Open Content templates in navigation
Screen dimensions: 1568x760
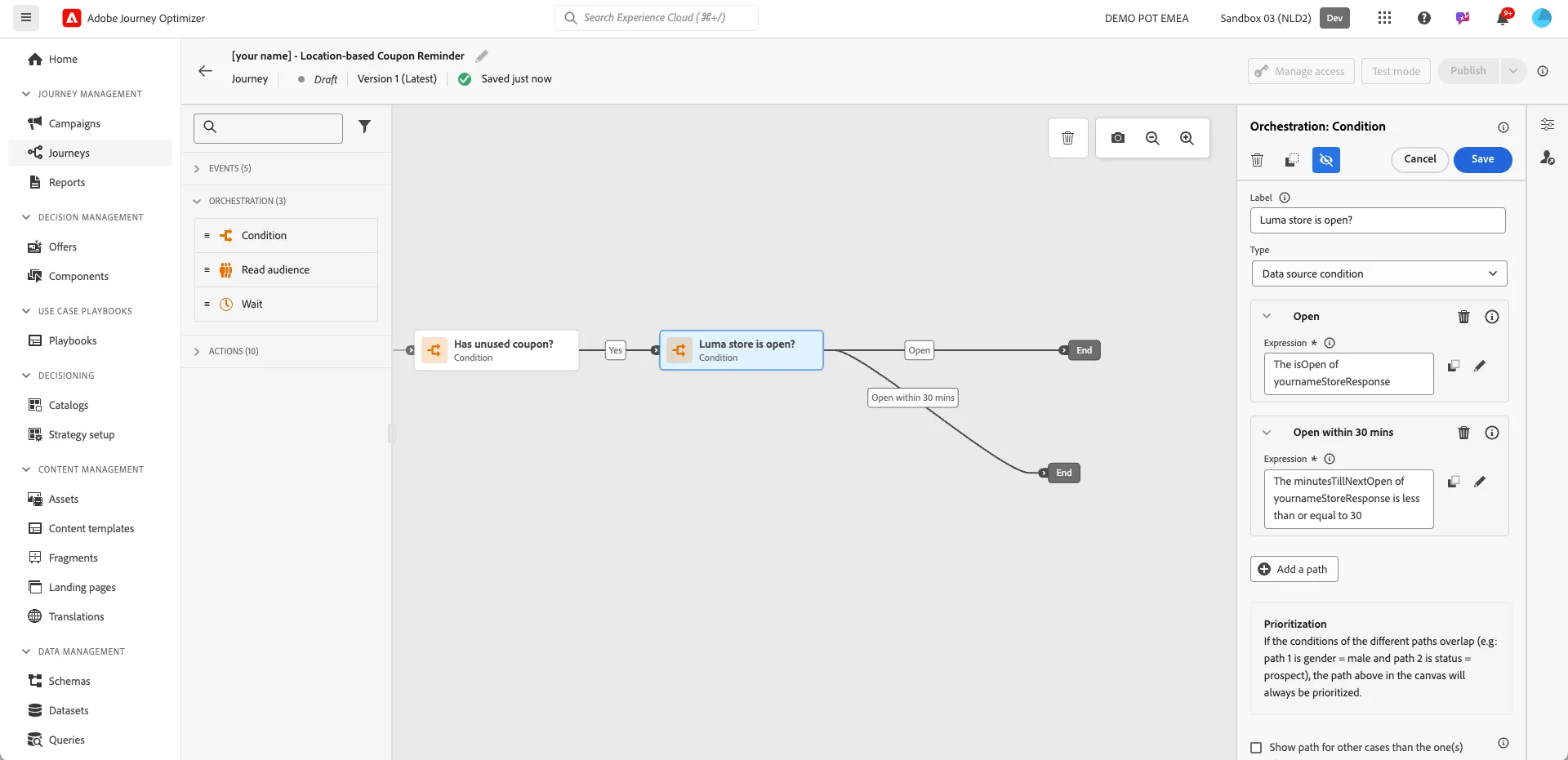tap(90, 529)
